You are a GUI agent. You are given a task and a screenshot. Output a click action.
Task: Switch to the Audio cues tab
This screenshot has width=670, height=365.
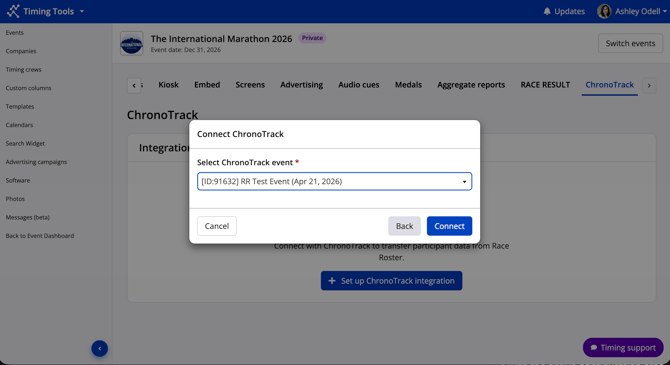tap(359, 85)
